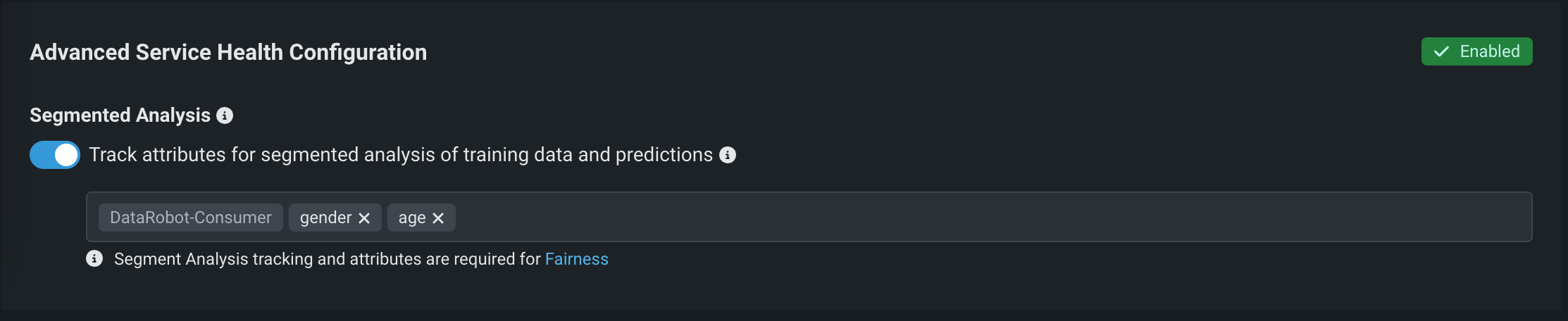Click the info icon before the Segment Analysis note
The image size is (1568, 321).
94,259
